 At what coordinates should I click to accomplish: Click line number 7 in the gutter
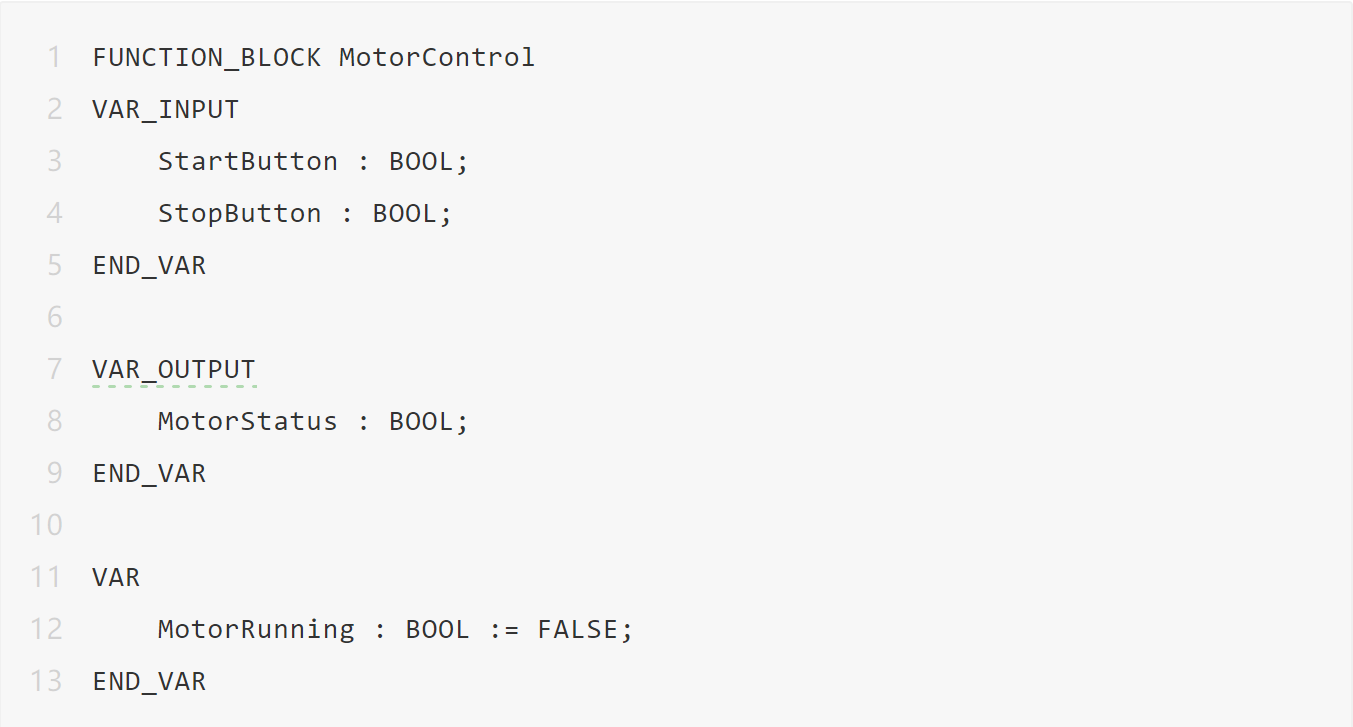point(54,369)
